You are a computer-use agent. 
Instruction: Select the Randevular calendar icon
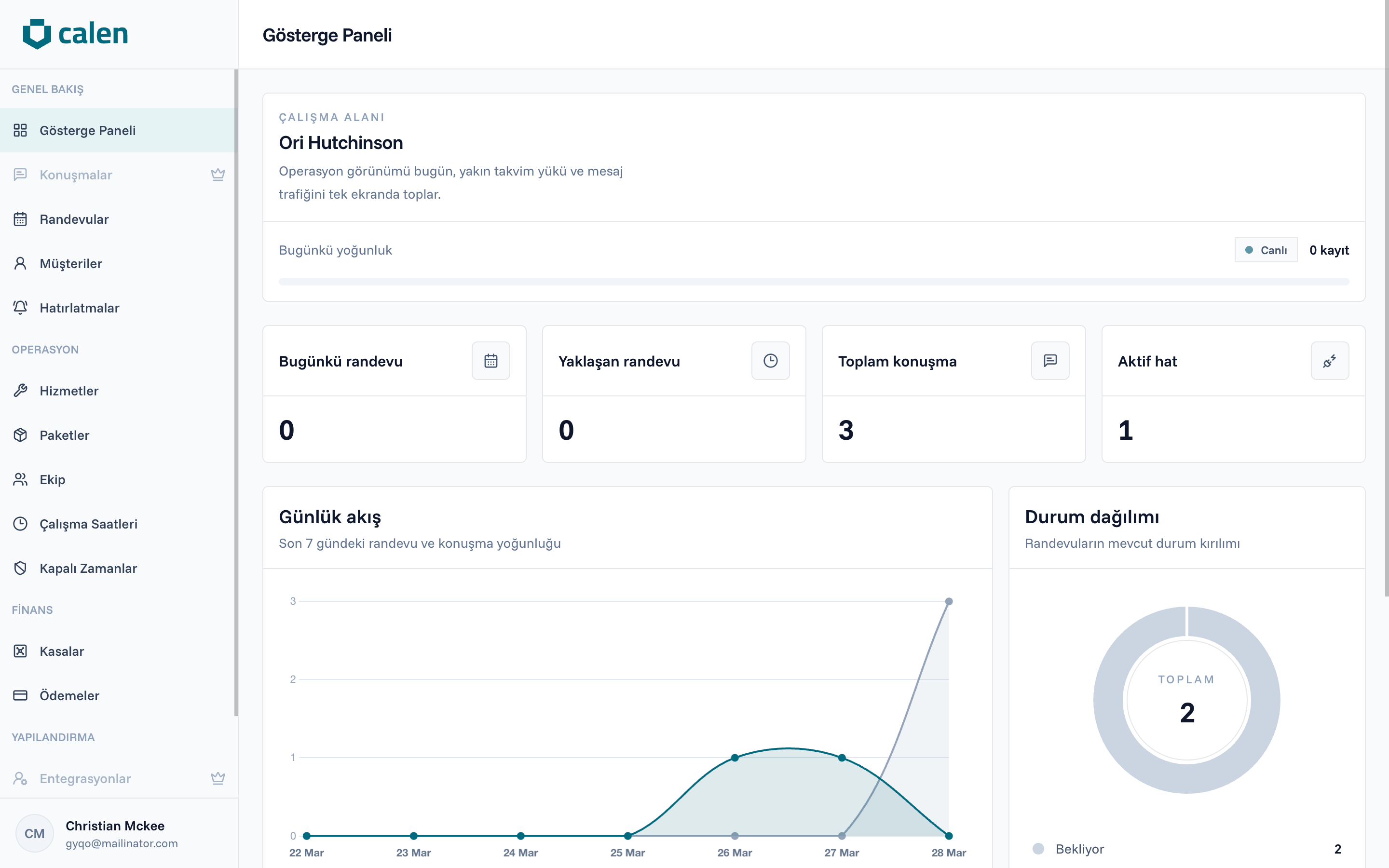(x=21, y=219)
